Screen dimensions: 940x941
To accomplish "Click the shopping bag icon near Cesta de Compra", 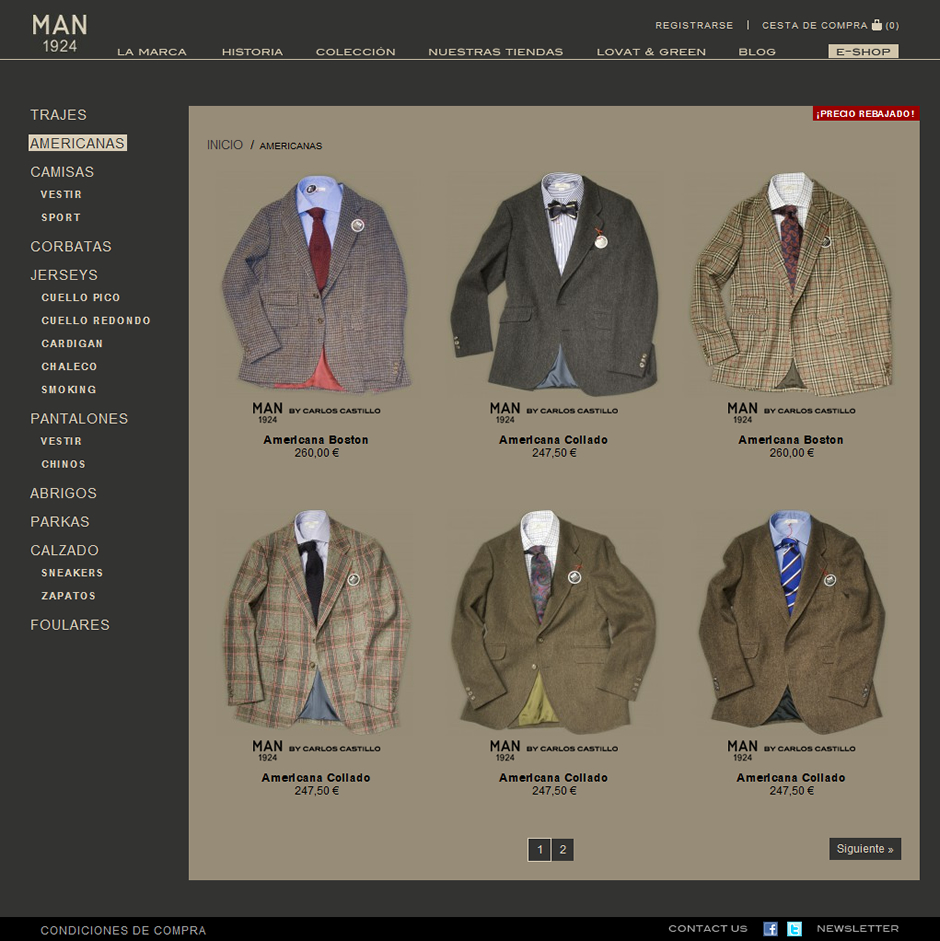I will coord(877,25).
